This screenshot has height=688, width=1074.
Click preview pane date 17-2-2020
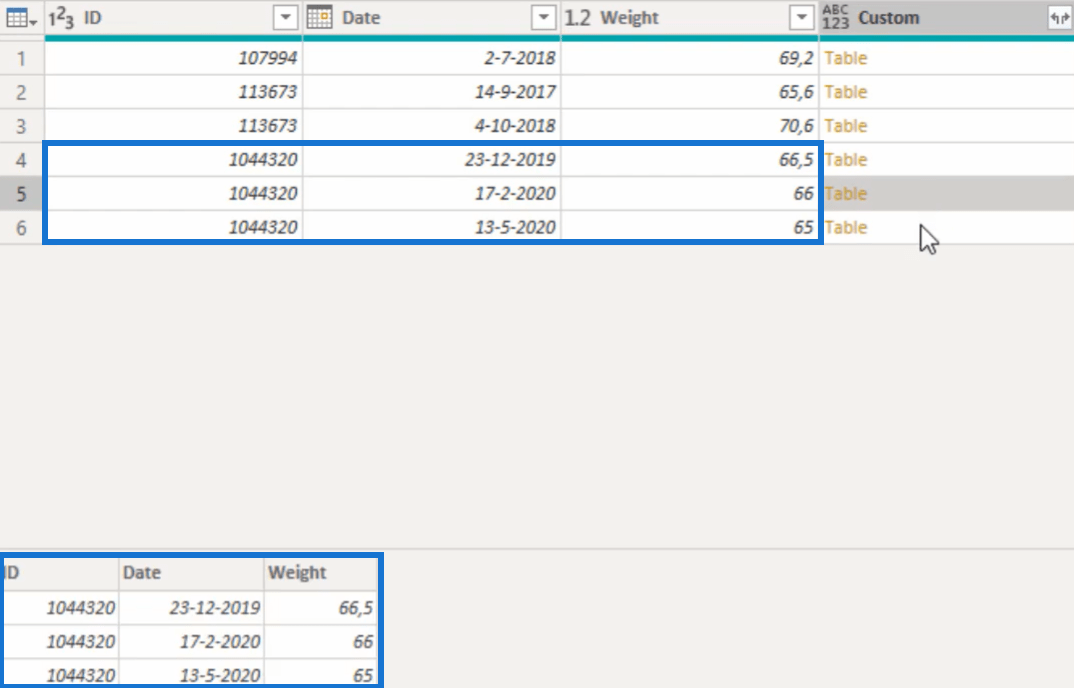pos(191,642)
